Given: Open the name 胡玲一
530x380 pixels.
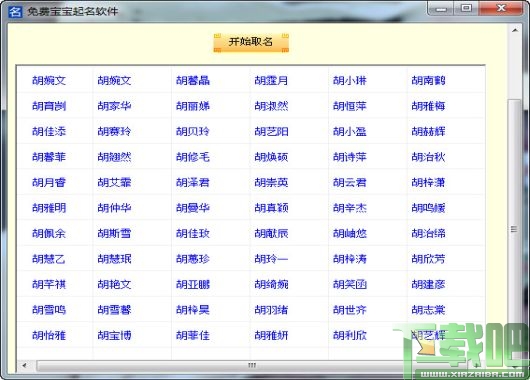Looking at the screenshot, I should coord(271,259).
